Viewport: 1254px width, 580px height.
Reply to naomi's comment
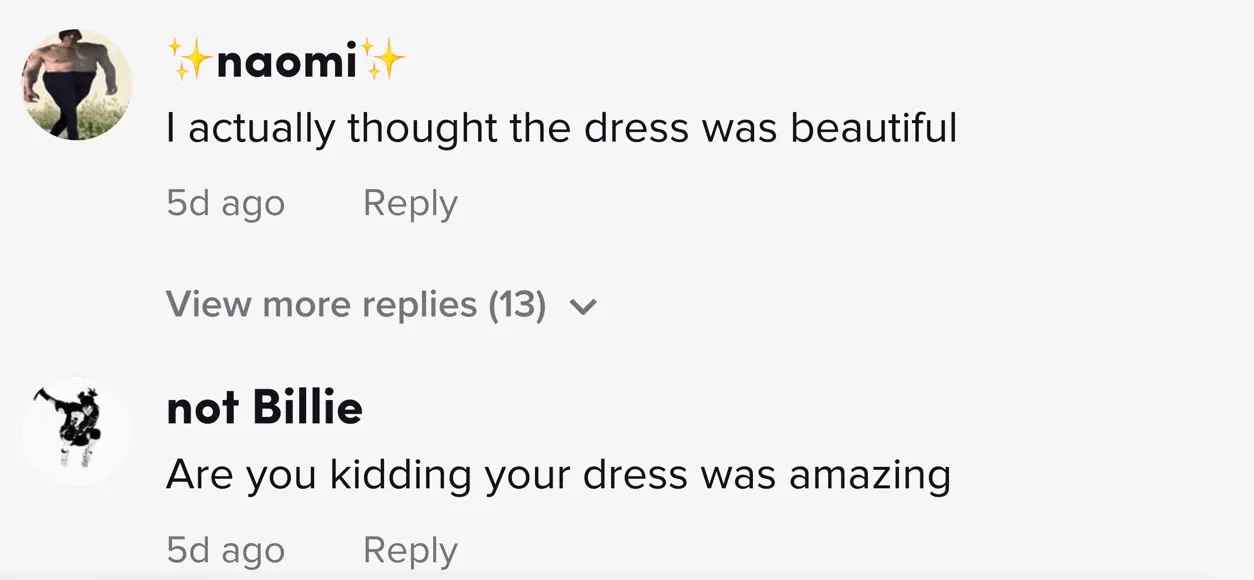[x=410, y=203]
